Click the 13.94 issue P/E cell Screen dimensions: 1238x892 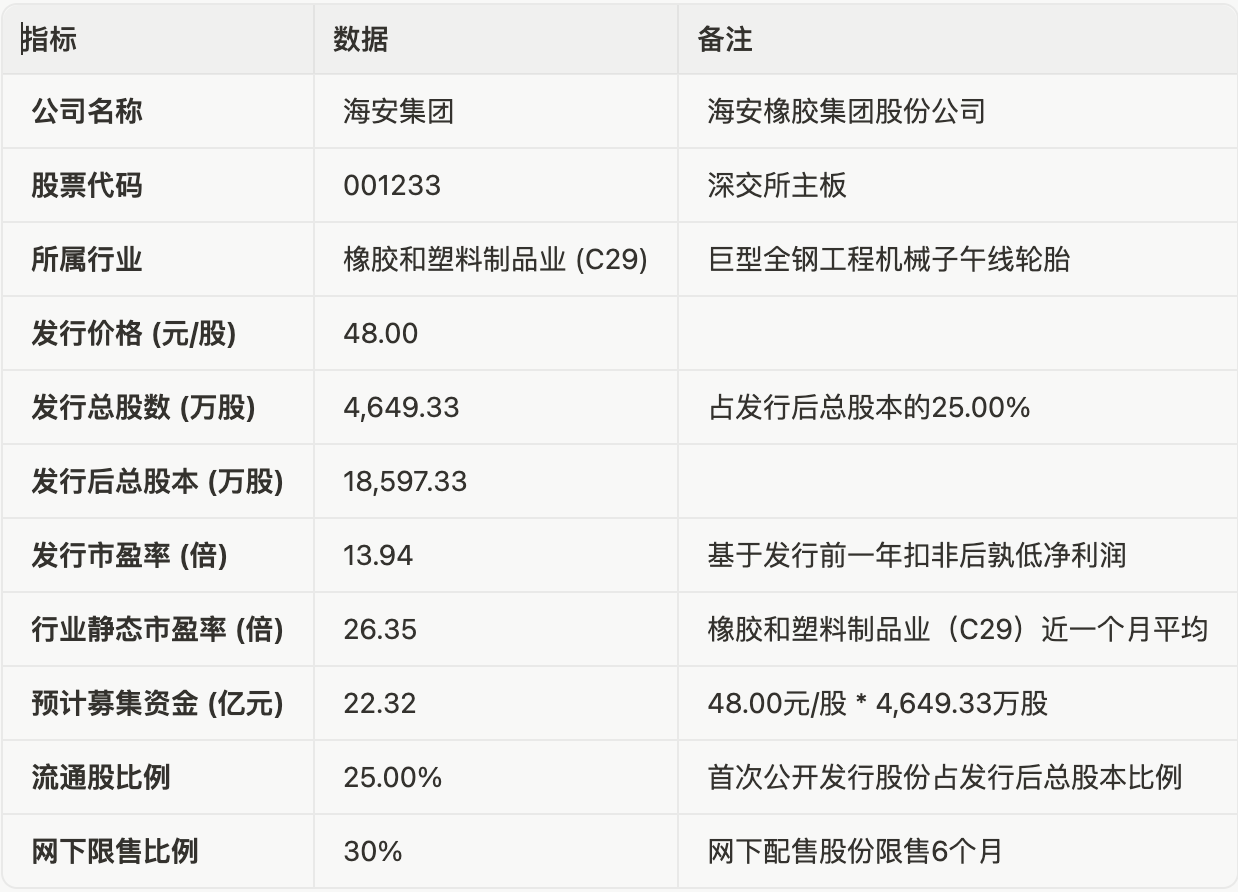[x=378, y=556]
